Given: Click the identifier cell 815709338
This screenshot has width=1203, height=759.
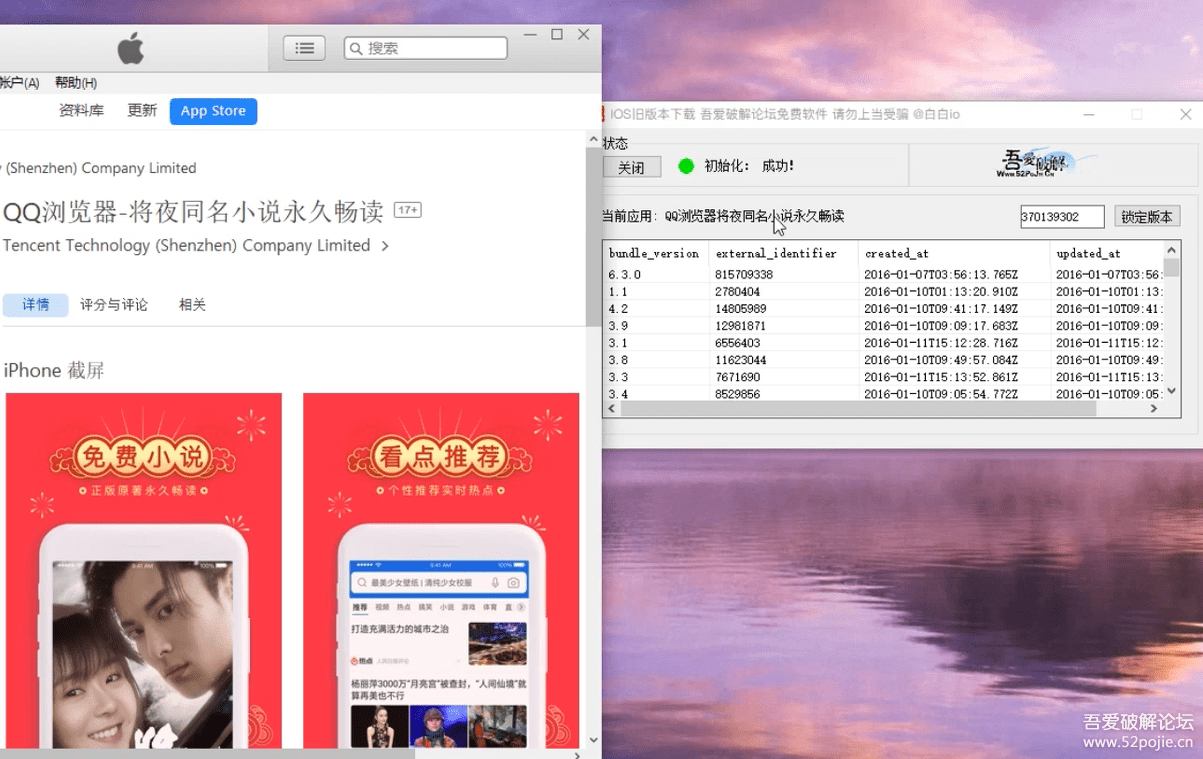Looking at the screenshot, I should point(744,274).
